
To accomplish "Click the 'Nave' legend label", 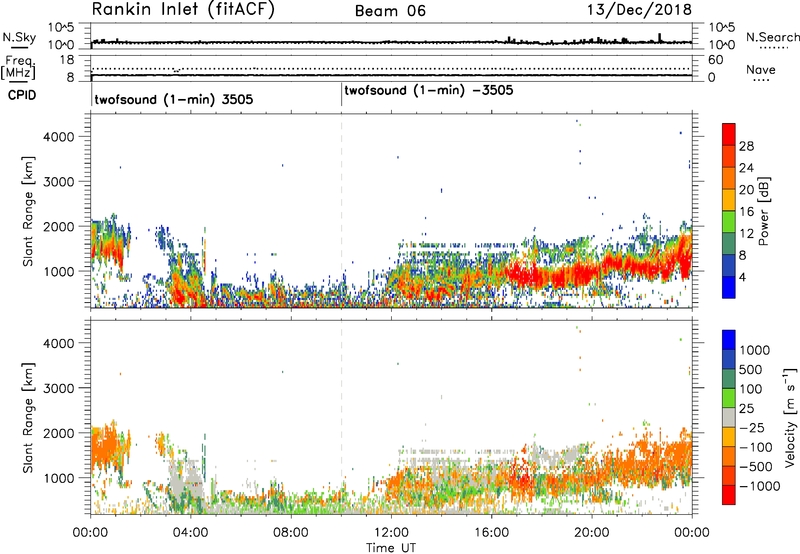I will [761, 70].
